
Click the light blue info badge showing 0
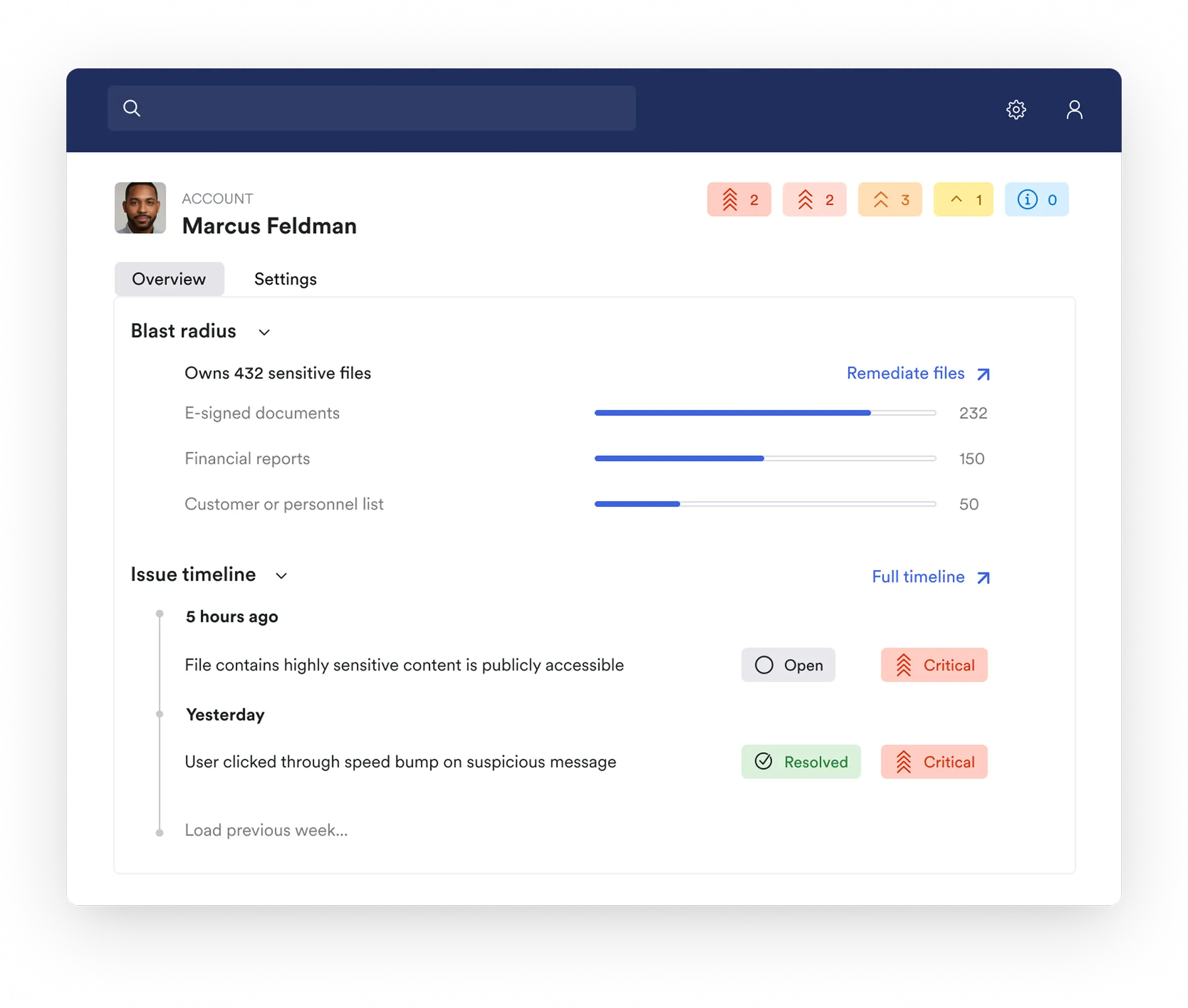coord(1036,200)
